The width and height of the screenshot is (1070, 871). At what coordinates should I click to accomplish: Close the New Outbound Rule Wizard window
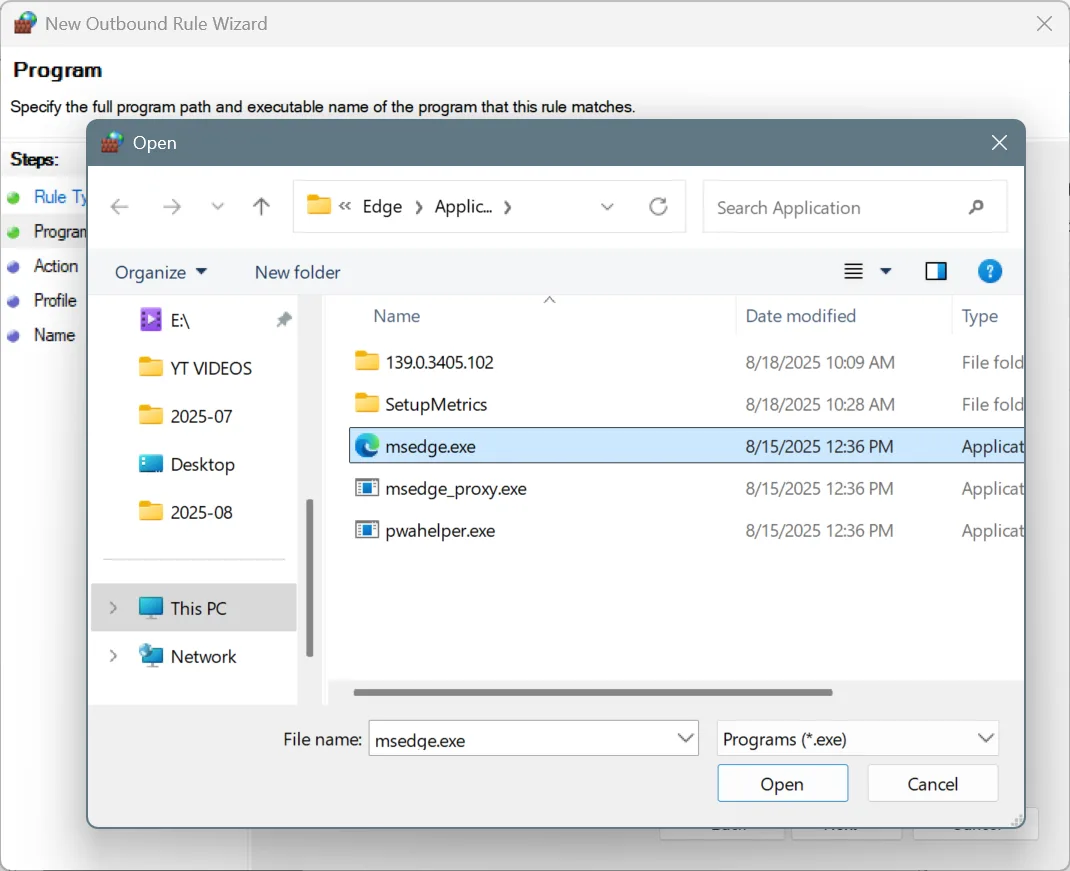point(1043,24)
